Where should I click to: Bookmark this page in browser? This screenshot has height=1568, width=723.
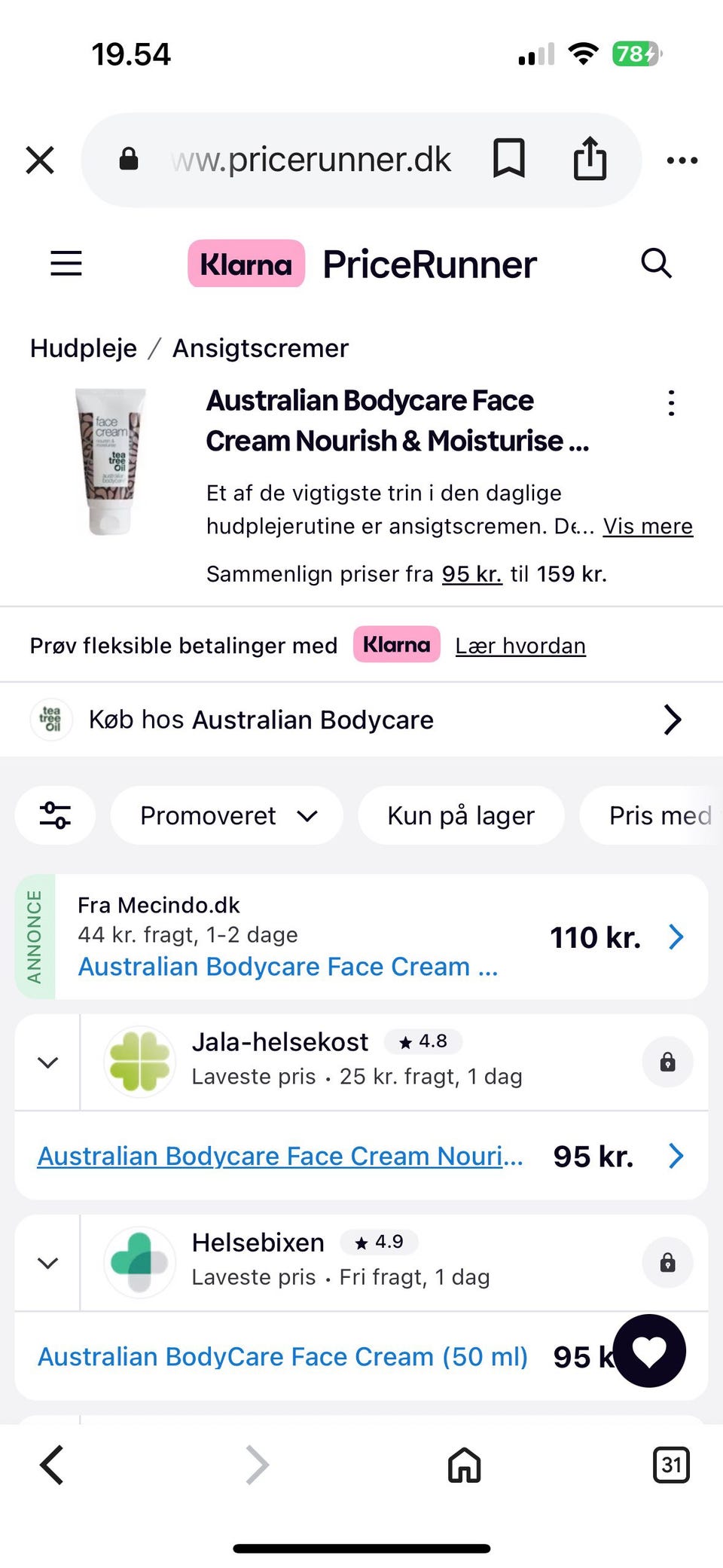(x=508, y=159)
